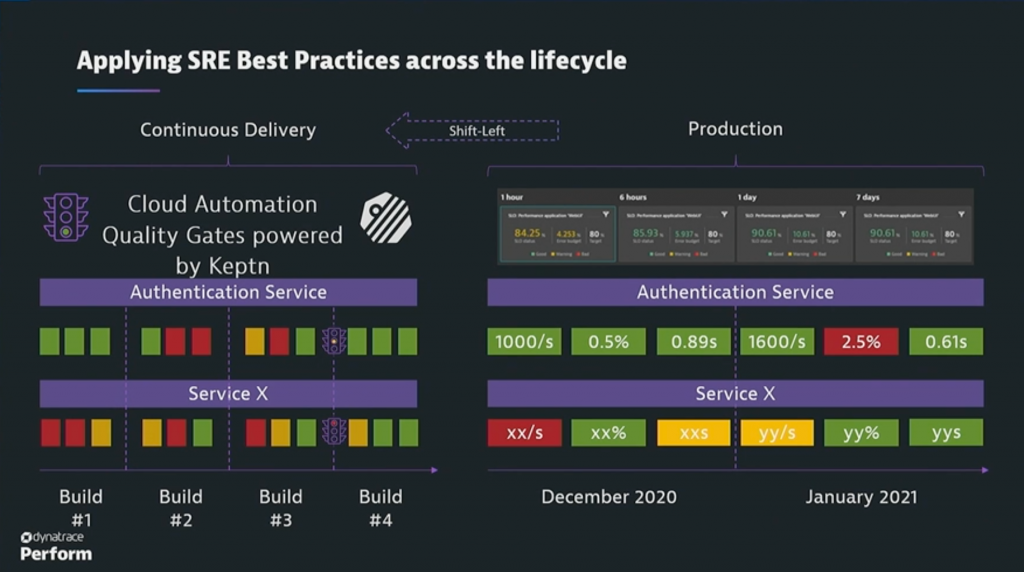Click the striped Keptn logo icon
The height and width of the screenshot is (572, 1024).
(x=385, y=218)
